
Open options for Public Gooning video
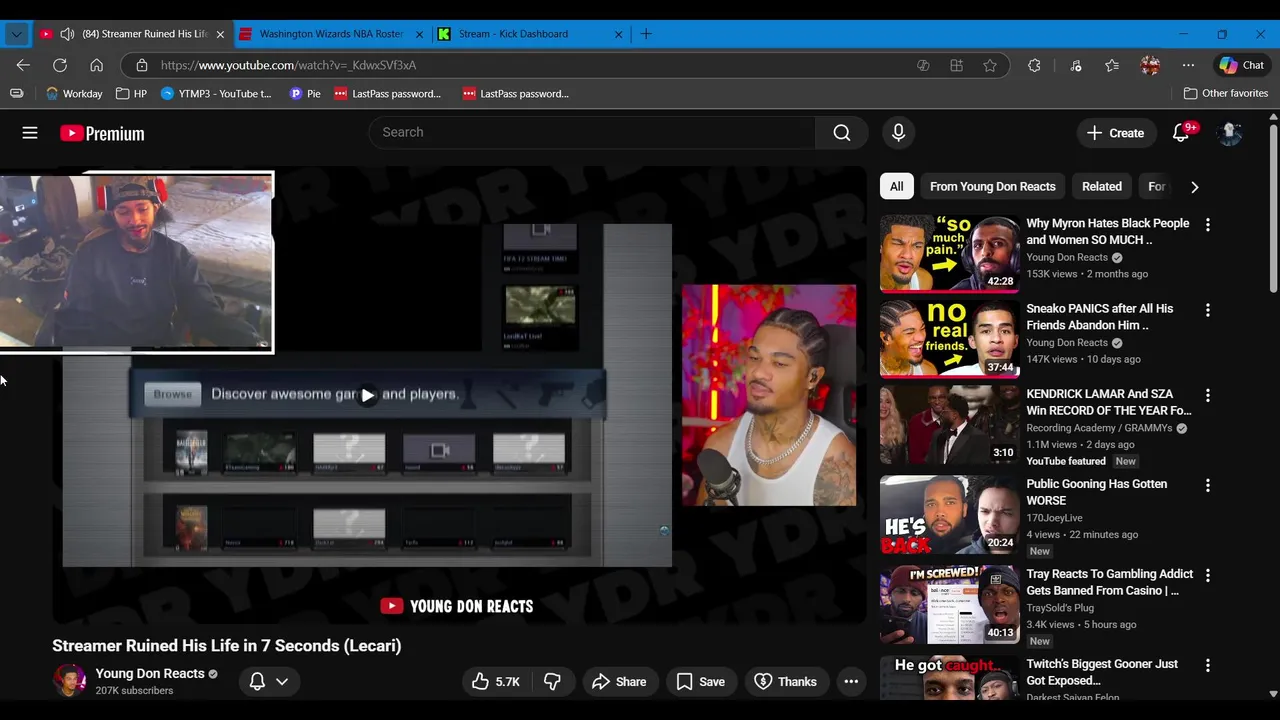1207,486
